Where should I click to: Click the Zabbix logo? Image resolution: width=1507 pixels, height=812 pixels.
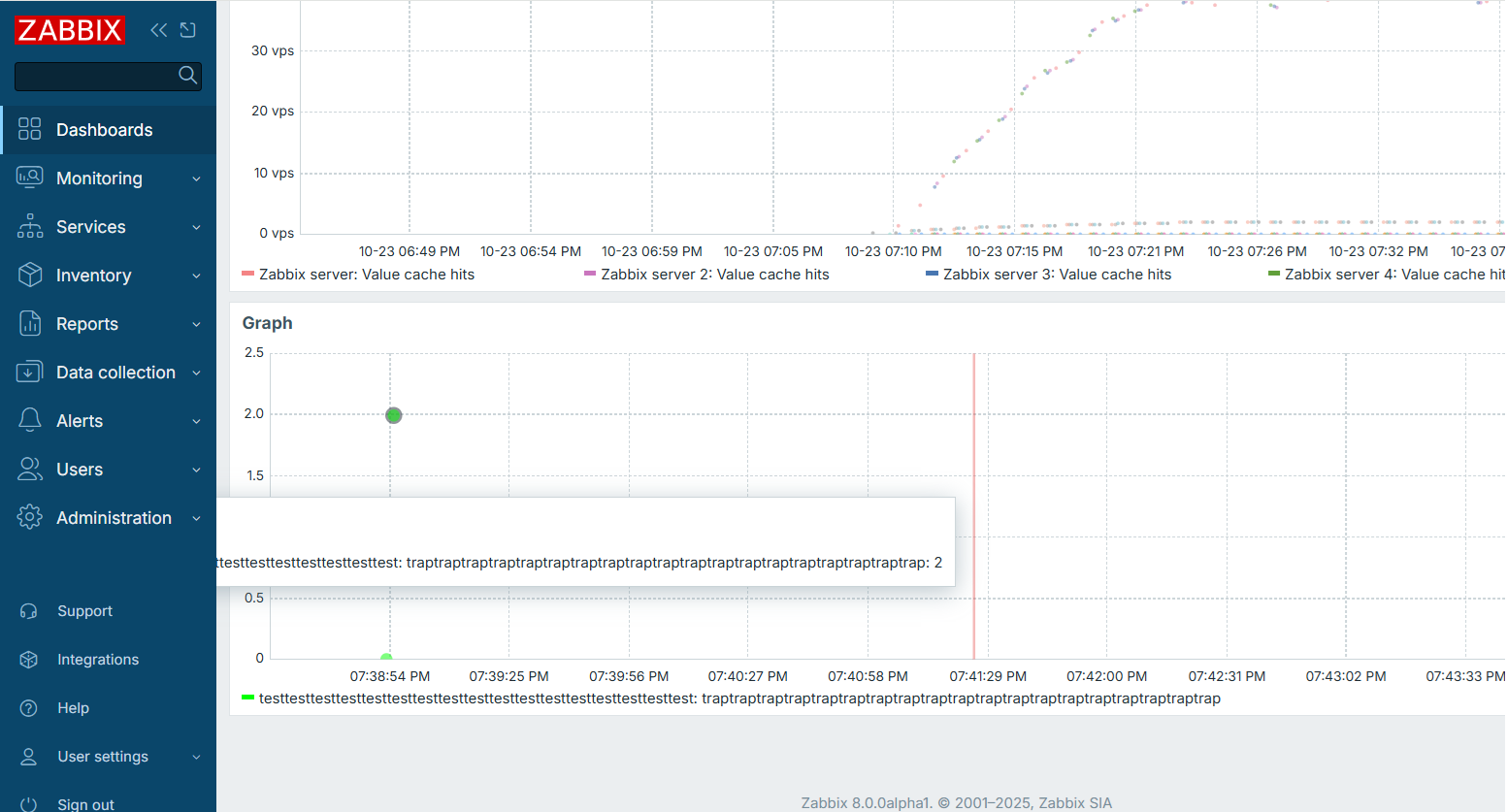[70, 30]
